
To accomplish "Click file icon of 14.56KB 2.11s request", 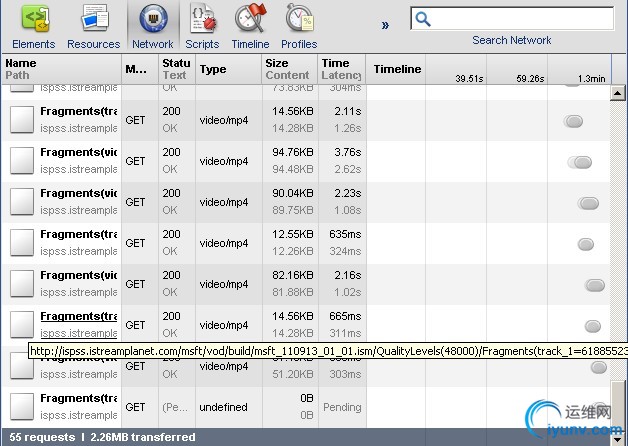I will point(22,120).
